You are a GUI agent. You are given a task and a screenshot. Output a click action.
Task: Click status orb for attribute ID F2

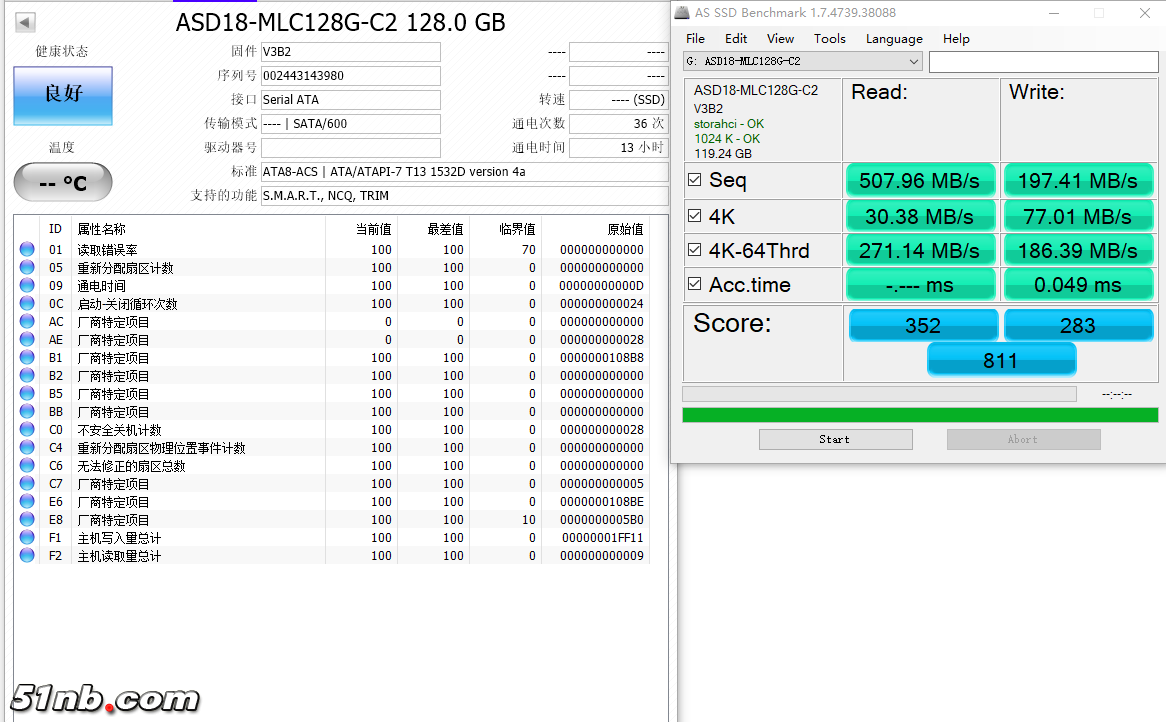27,556
